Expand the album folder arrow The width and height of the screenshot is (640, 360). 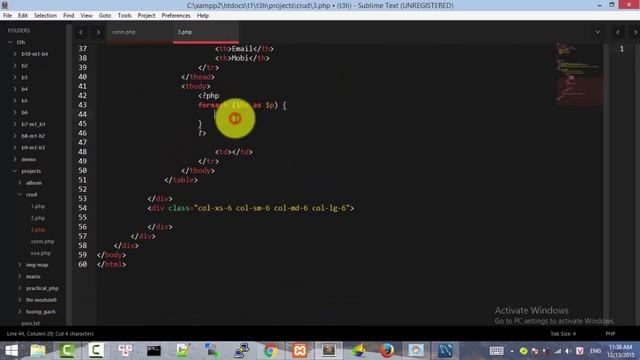[x=19, y=183]
